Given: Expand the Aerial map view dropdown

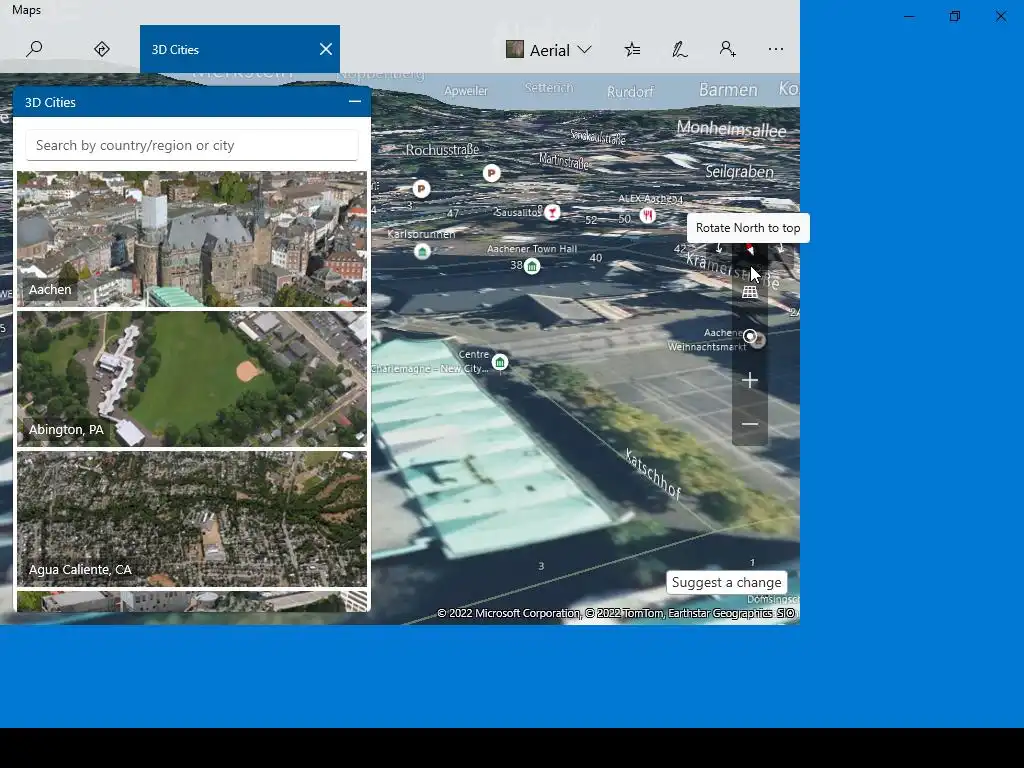Looking at the screenshot, I should click(549, 50).
